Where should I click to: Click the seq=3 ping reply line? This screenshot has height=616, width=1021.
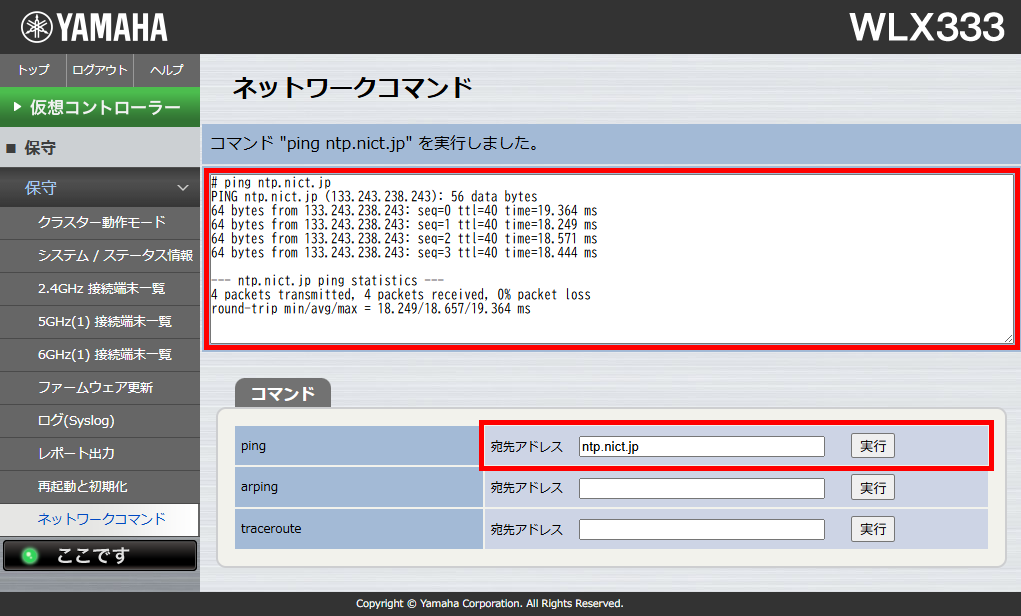(x=404, y=253)
